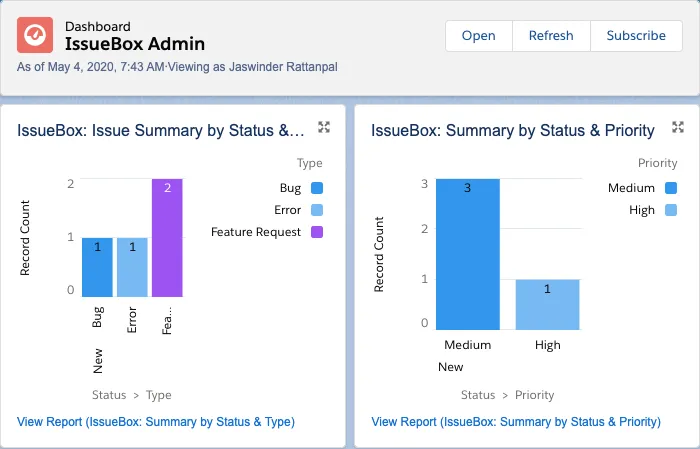
Task: Select the Medium priority bar with value 3
Action: coord(468,254)
